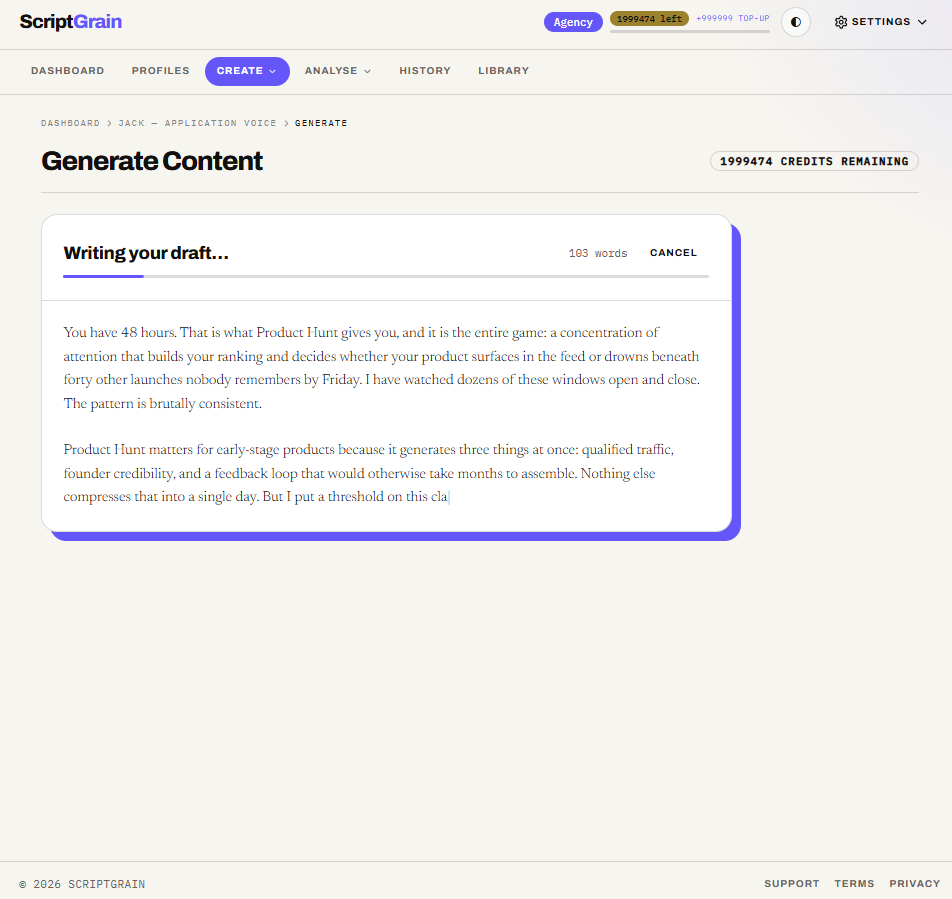Expand the Analyse dropdown

point(338,71)
